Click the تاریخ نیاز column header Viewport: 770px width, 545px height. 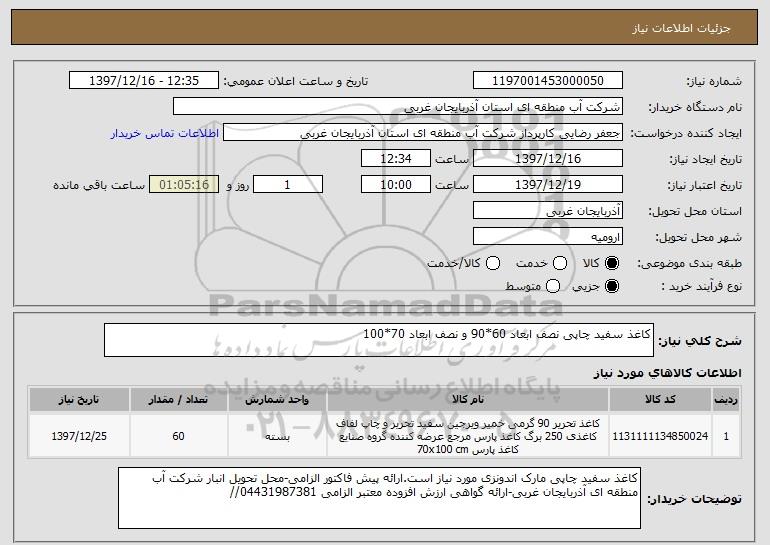click(x=79, y=400)
